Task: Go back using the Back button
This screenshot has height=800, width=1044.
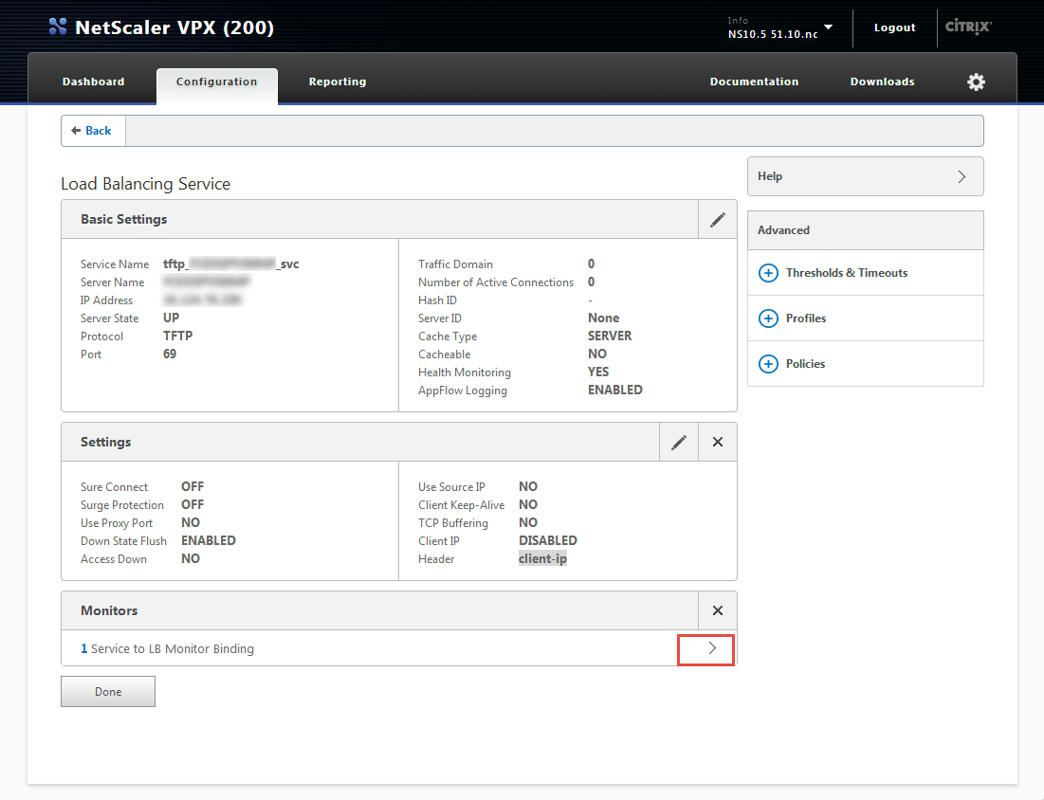Action: point(92,131)
